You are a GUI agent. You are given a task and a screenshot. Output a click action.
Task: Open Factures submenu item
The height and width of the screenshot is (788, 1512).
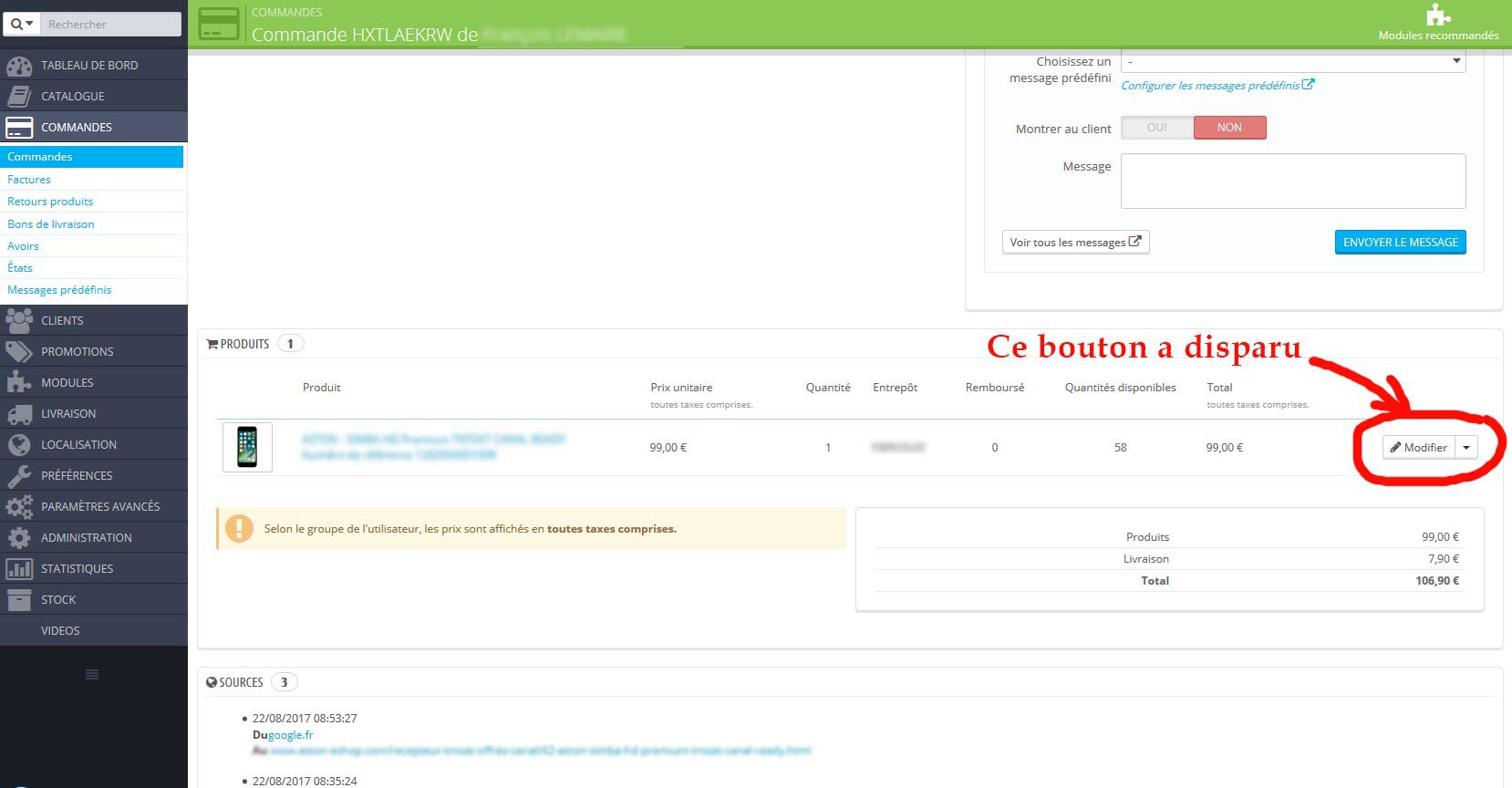click(x=29, y=180)
